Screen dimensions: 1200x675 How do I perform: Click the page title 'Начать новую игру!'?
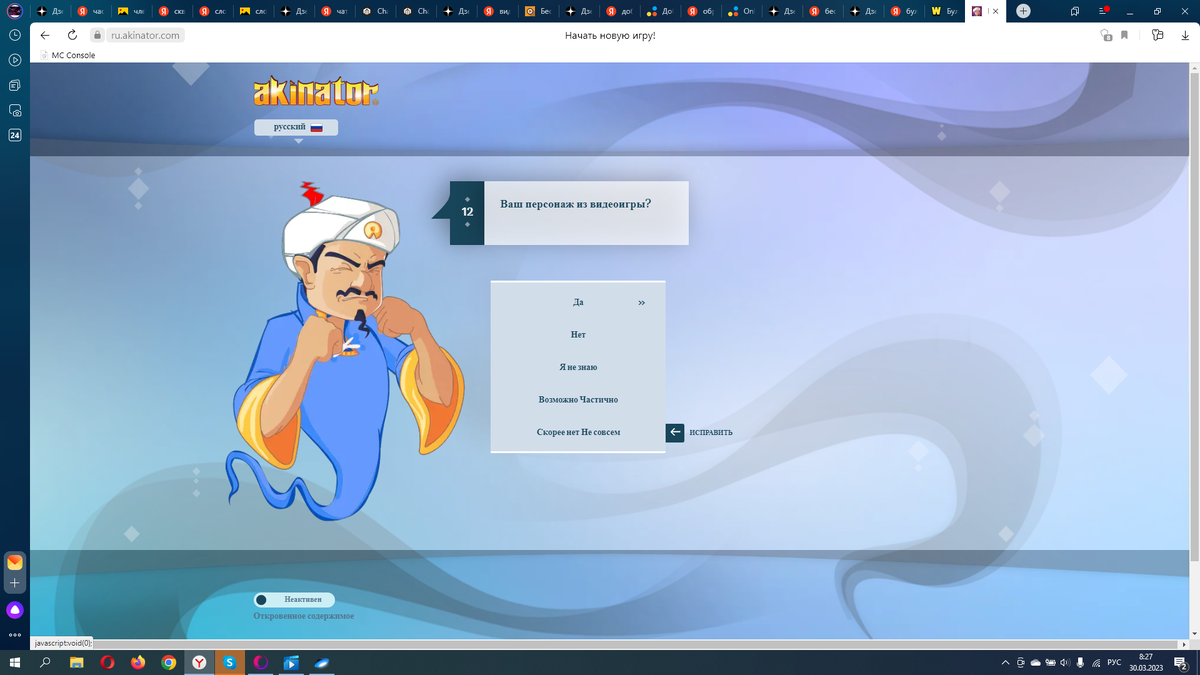[x=610, y=35]
